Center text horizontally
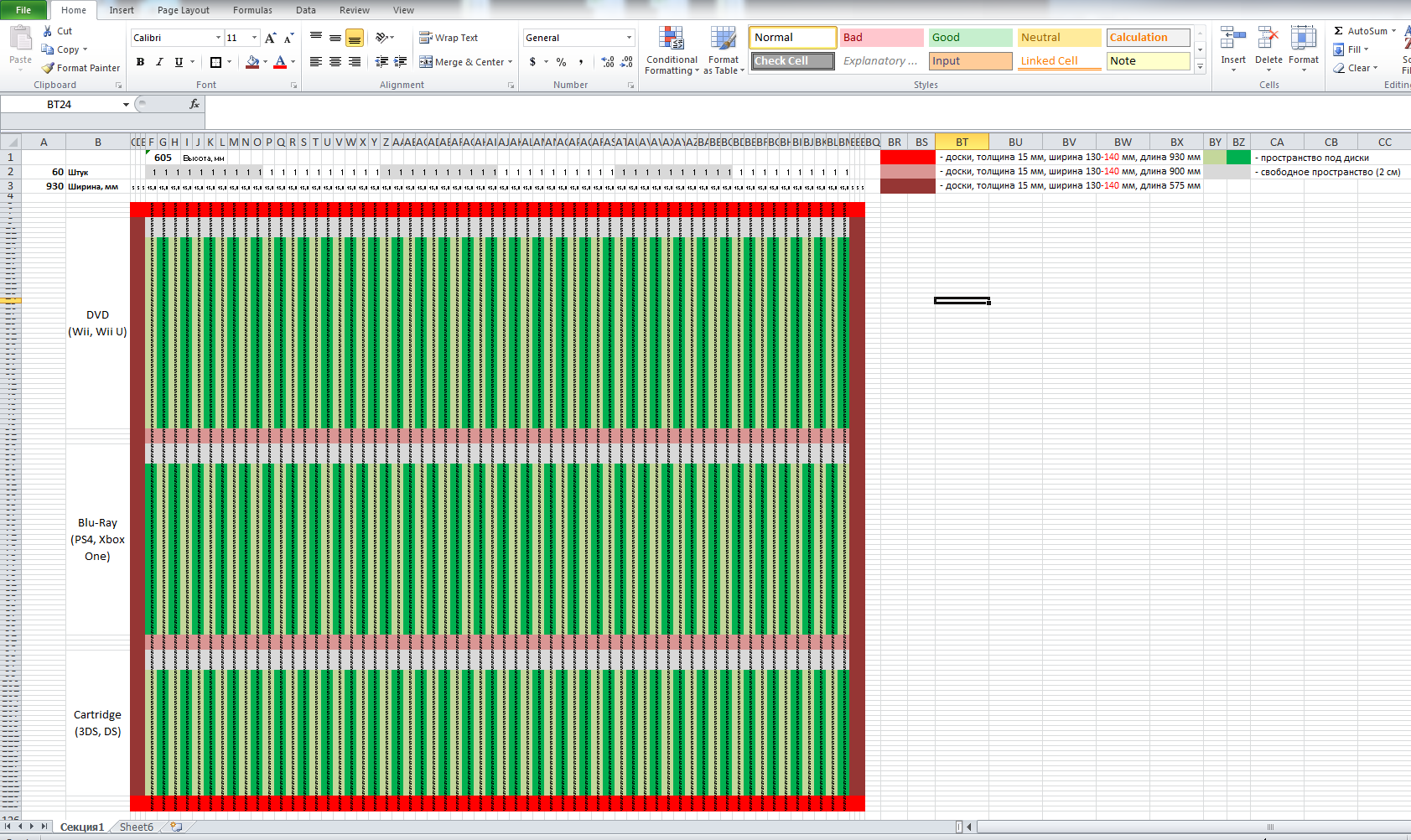The width and height of the screenshot is (1411, 840). pyautogui.click(x=335, y=62)
